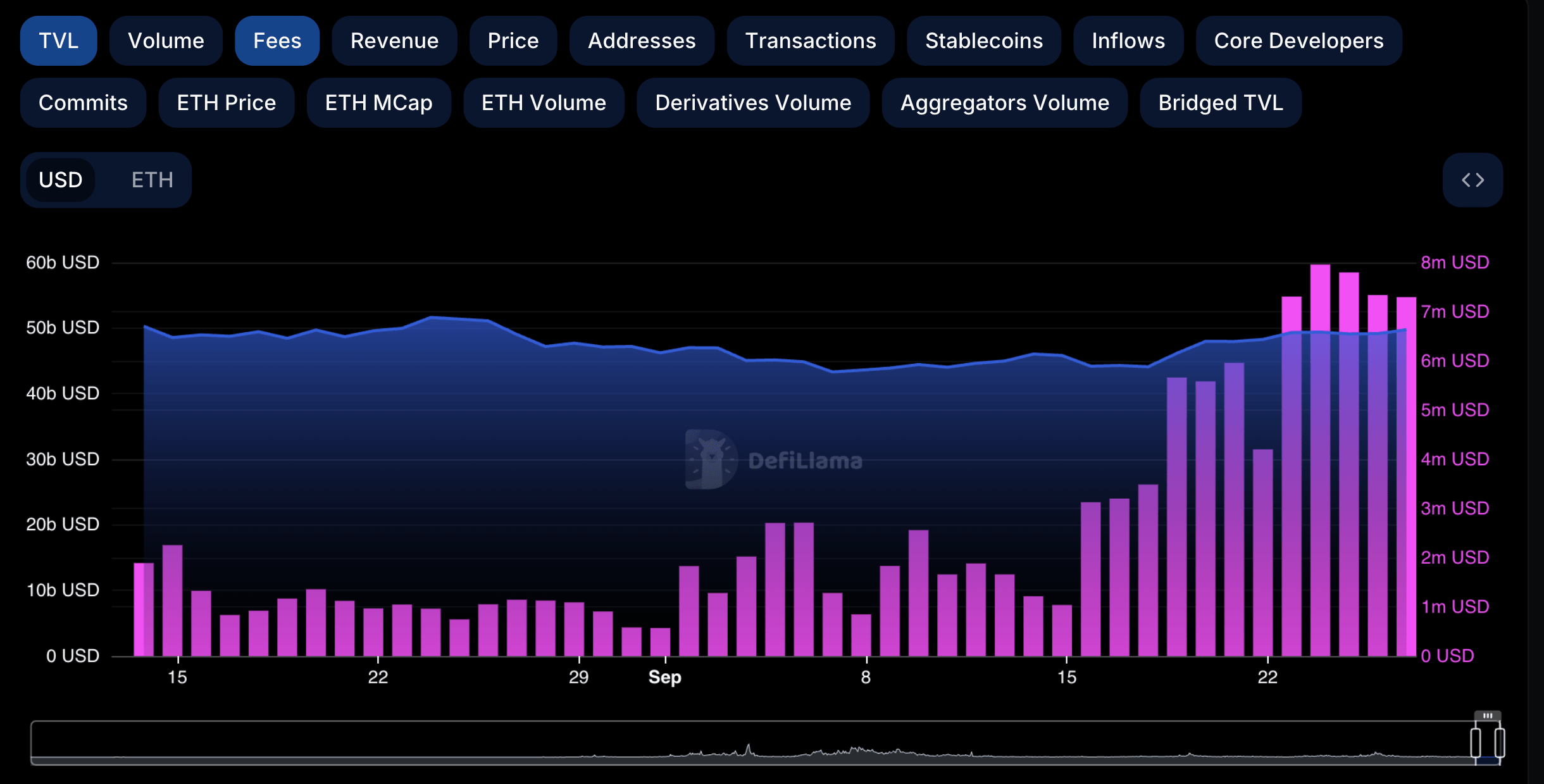Click the Volume tab icon
Image resolution: width=1544 pixels, height=784 pixels.
(x=165, y=40)
